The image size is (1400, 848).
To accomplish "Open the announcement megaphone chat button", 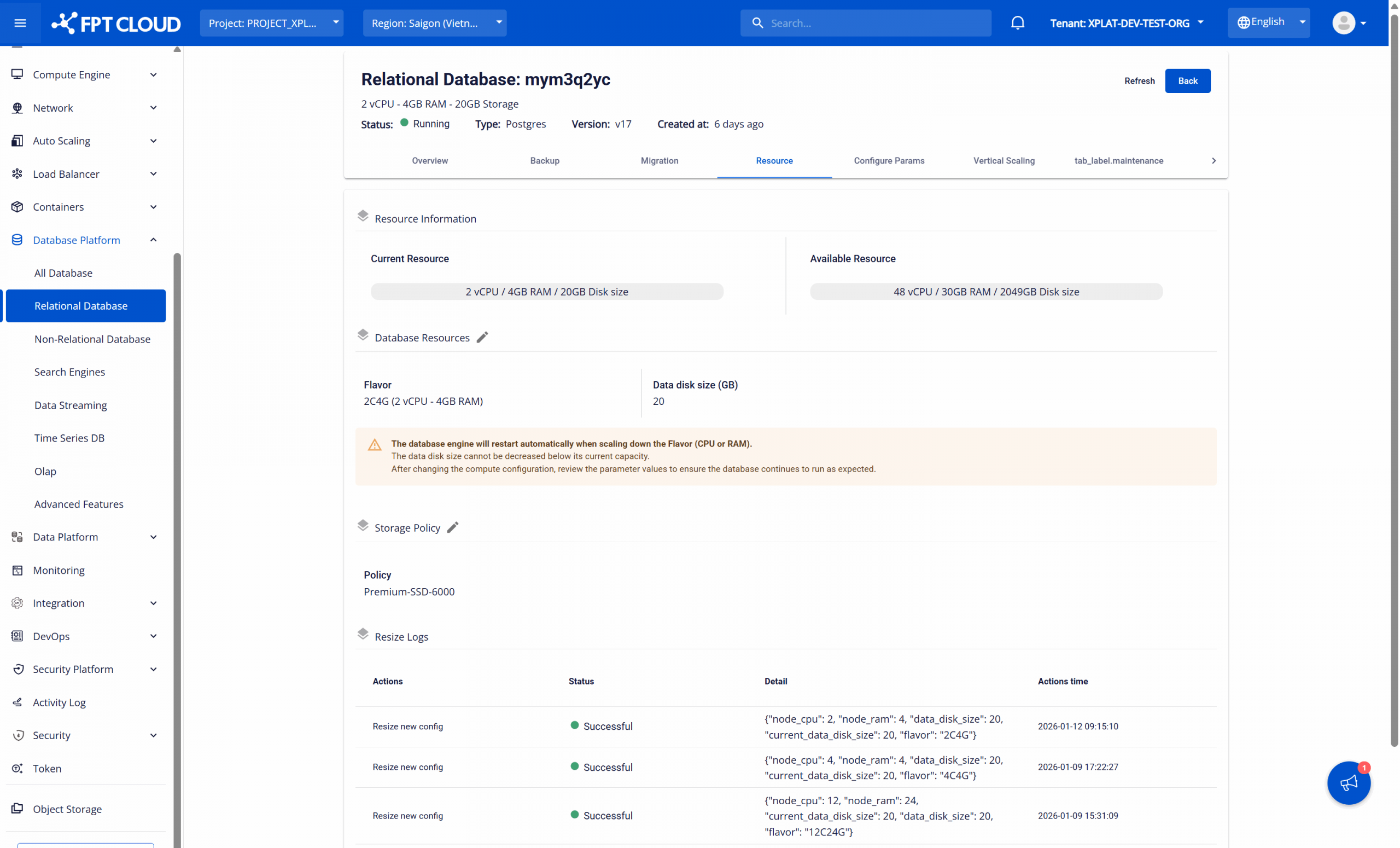I will coord(1348,783).
